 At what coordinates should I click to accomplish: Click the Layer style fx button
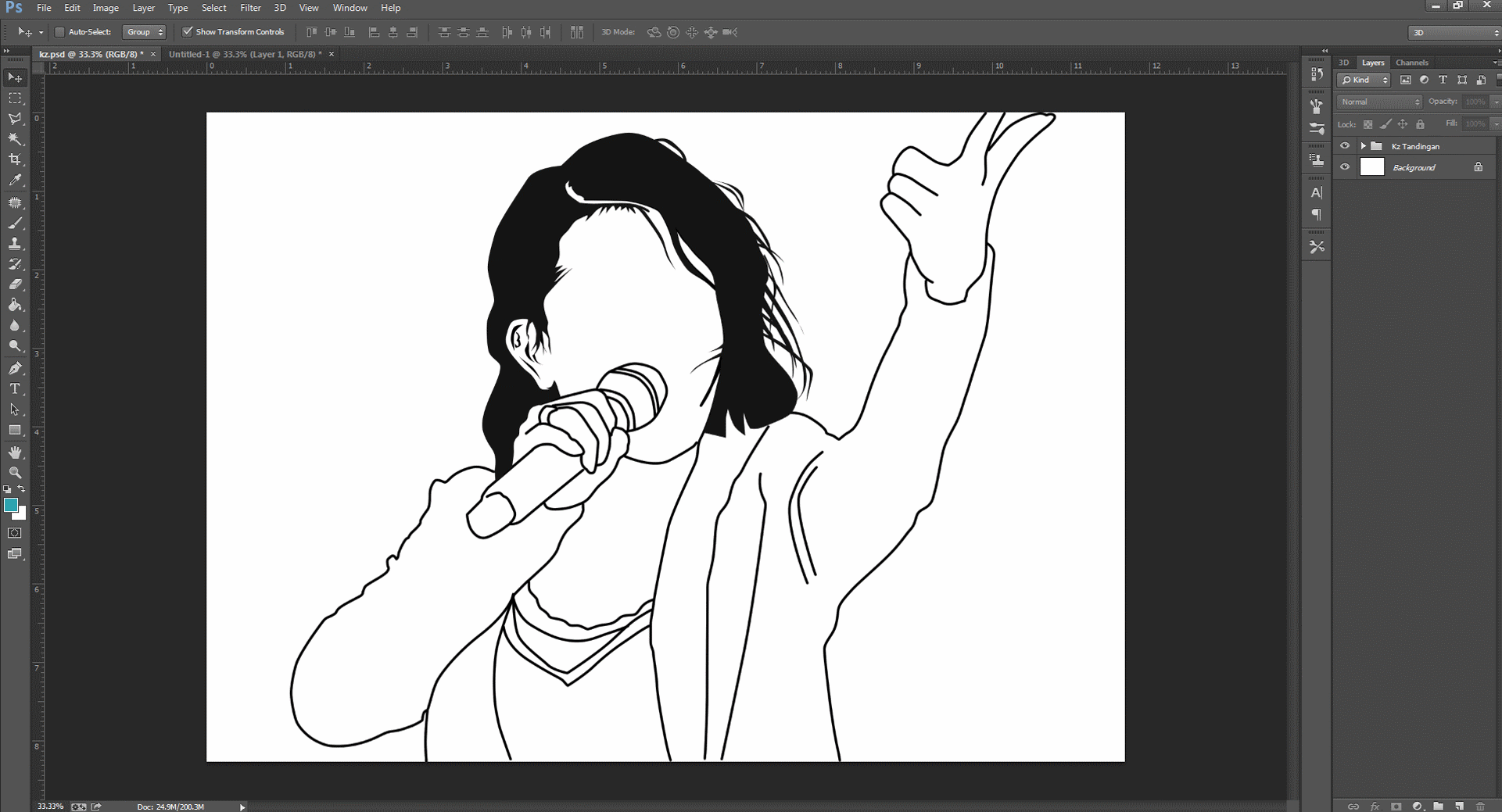pyautogui.click(x=1375, y=806)
